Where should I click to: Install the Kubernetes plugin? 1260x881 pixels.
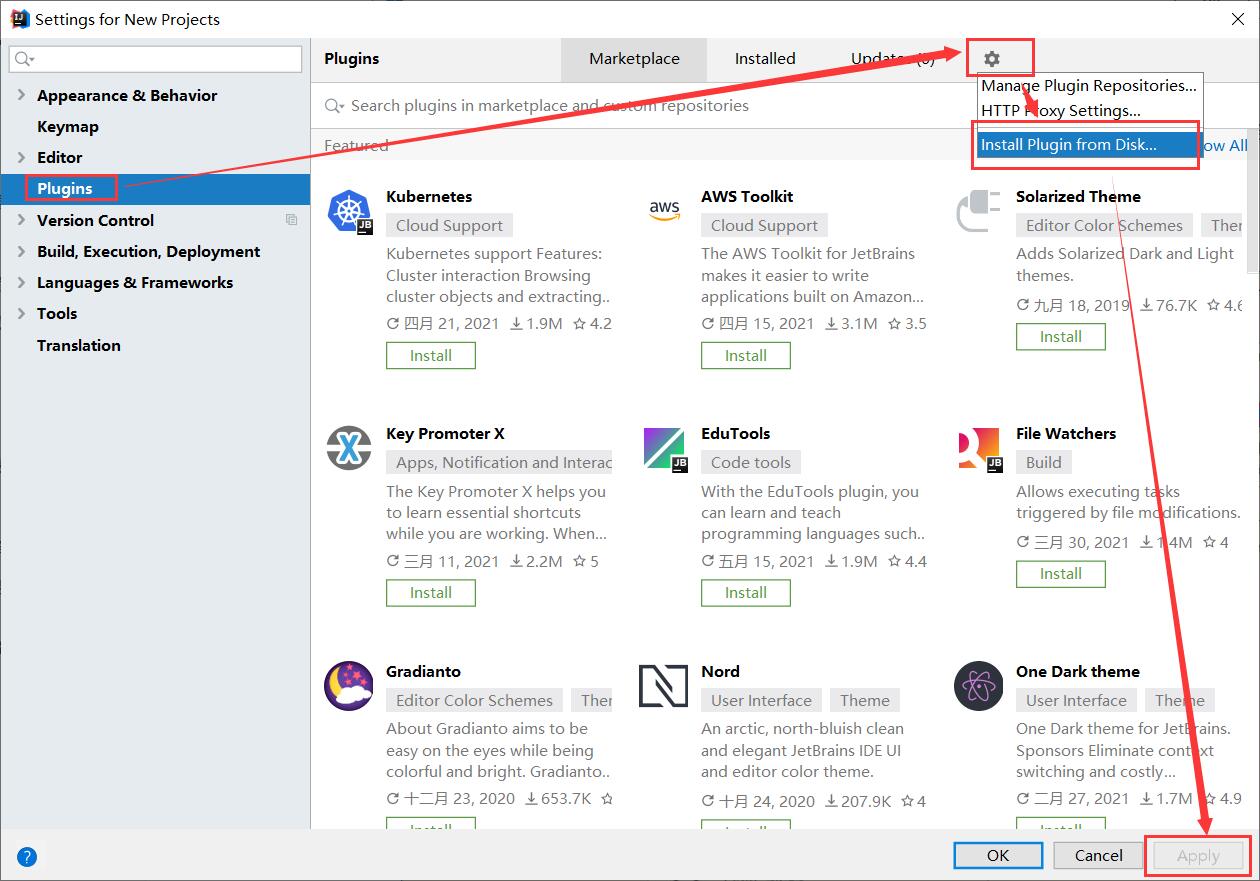pyautogui.click(x=431, y=355)
